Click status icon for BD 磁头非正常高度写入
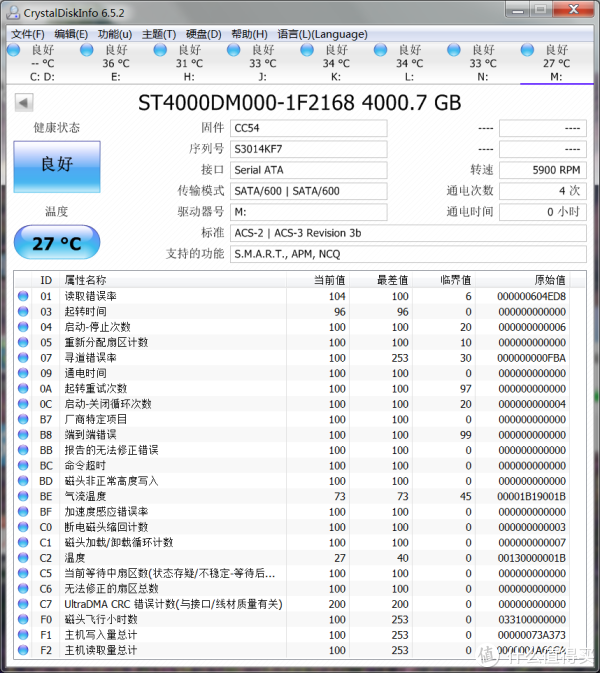This screenshot has height=673, width=600. pos(23,481)
